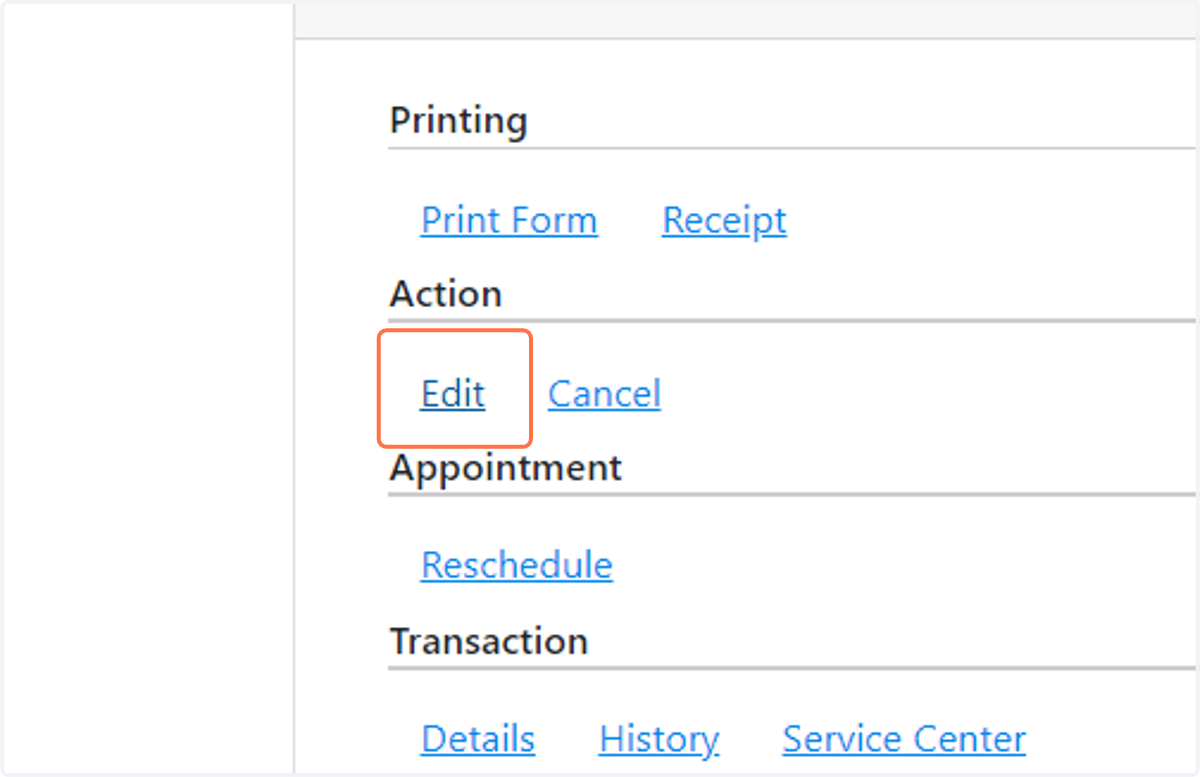Image resolution: width=1200 pixels, height=777 pixels.
Task: Open the transaction Details link
Action: [x=478, y=739]
